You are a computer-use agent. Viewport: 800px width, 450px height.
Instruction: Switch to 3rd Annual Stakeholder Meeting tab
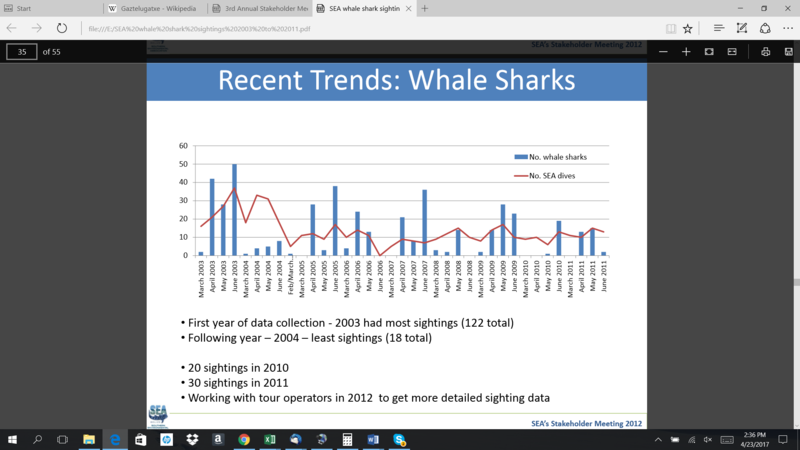tap(248, 8)
